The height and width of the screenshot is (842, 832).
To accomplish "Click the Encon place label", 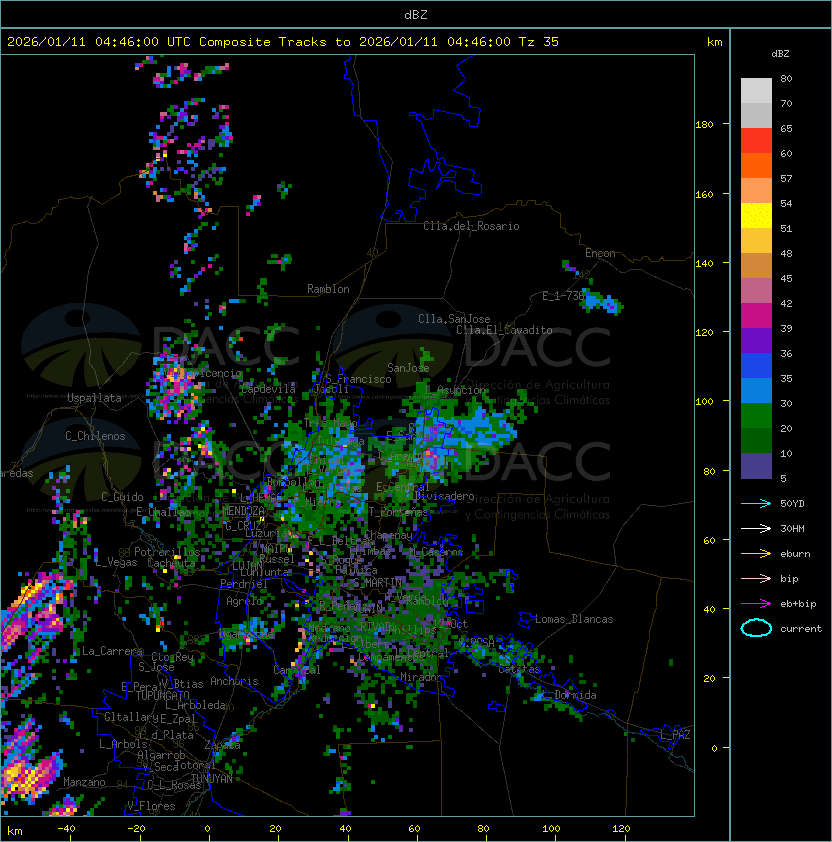I will (600, 253).
